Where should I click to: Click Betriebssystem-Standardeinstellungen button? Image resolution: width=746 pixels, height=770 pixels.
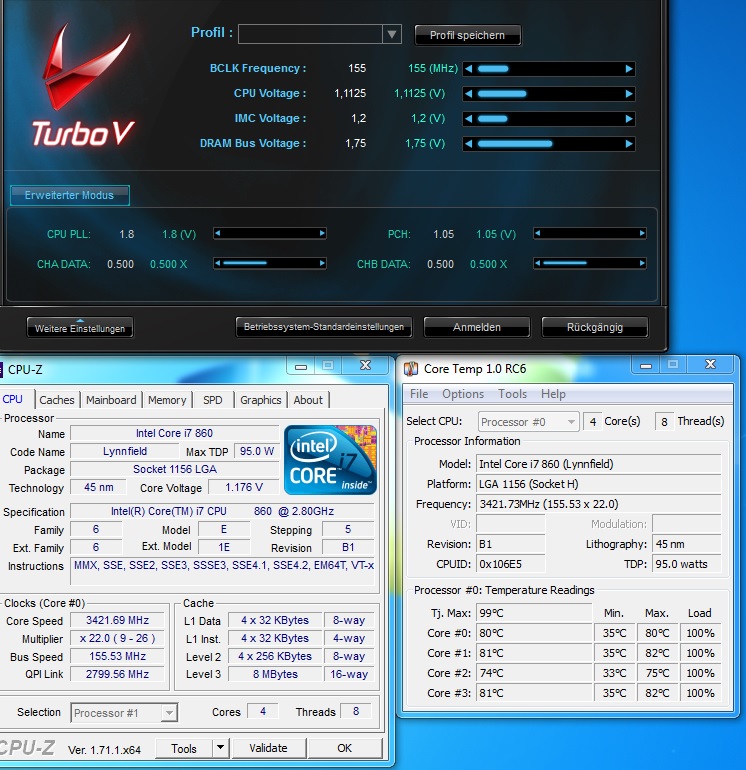tap(324, 327)
